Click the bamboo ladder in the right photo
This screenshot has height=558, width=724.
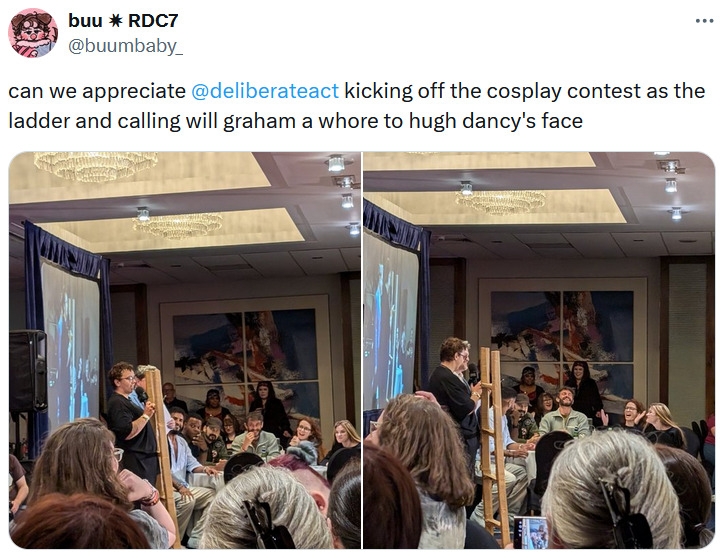coord(494,446)
